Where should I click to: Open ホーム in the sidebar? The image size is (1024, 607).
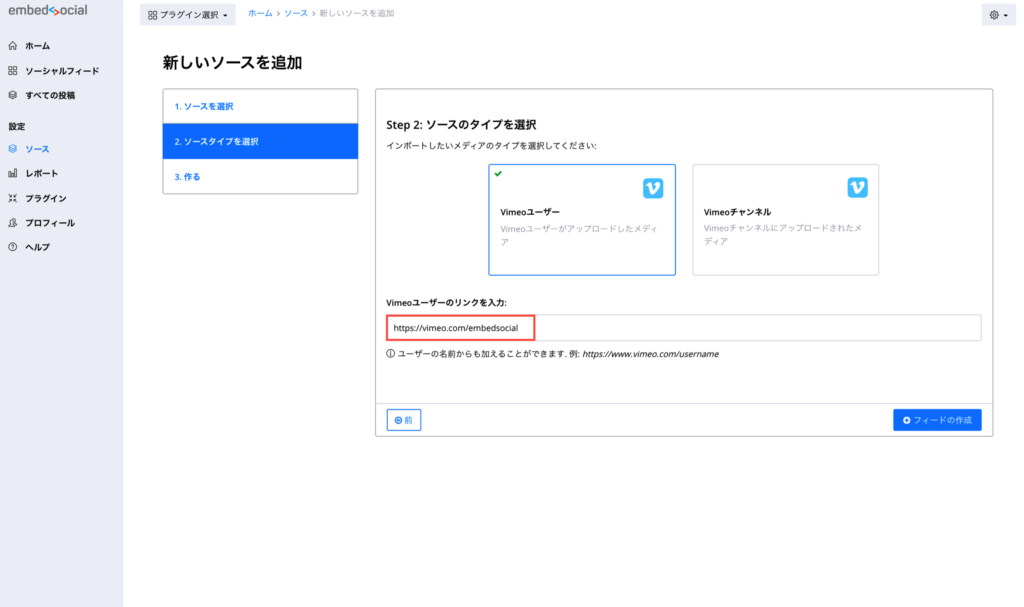point(38,46)
